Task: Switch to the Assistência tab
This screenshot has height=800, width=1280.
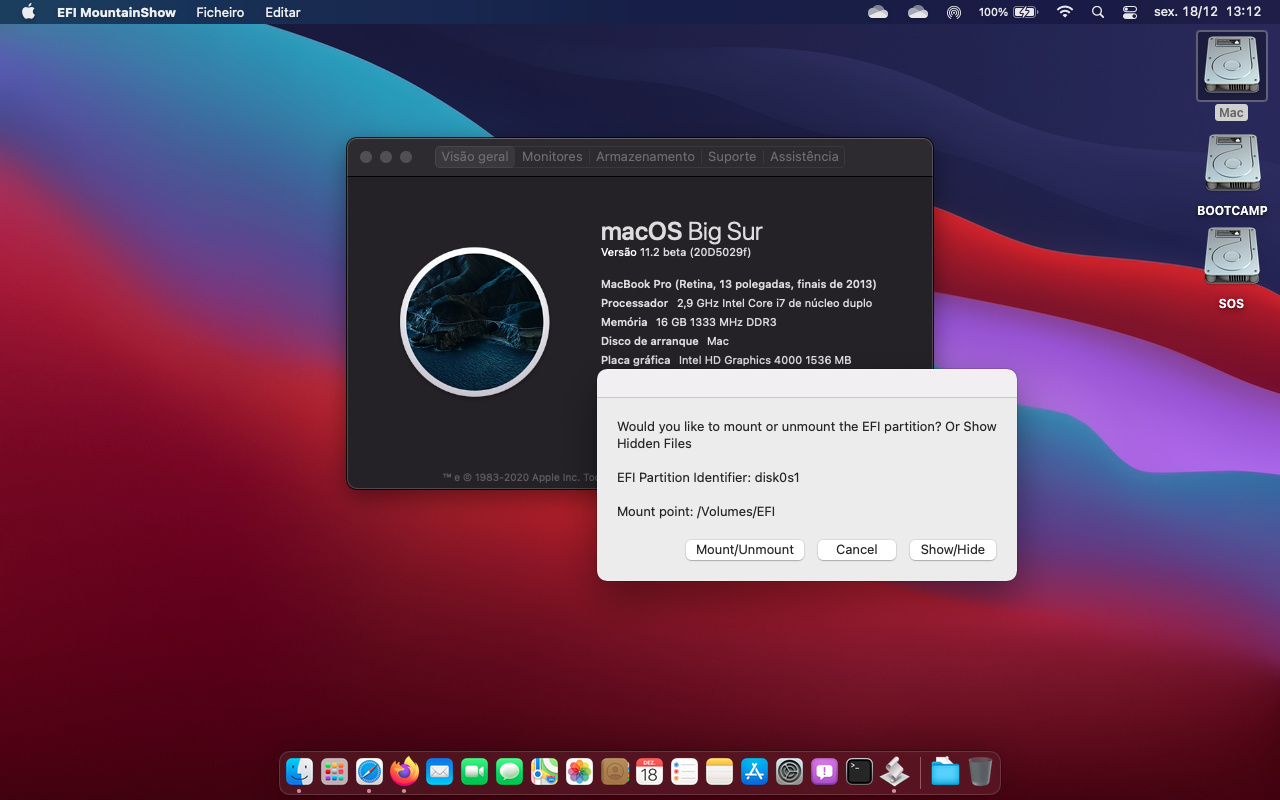Action: tap(804, 157)
